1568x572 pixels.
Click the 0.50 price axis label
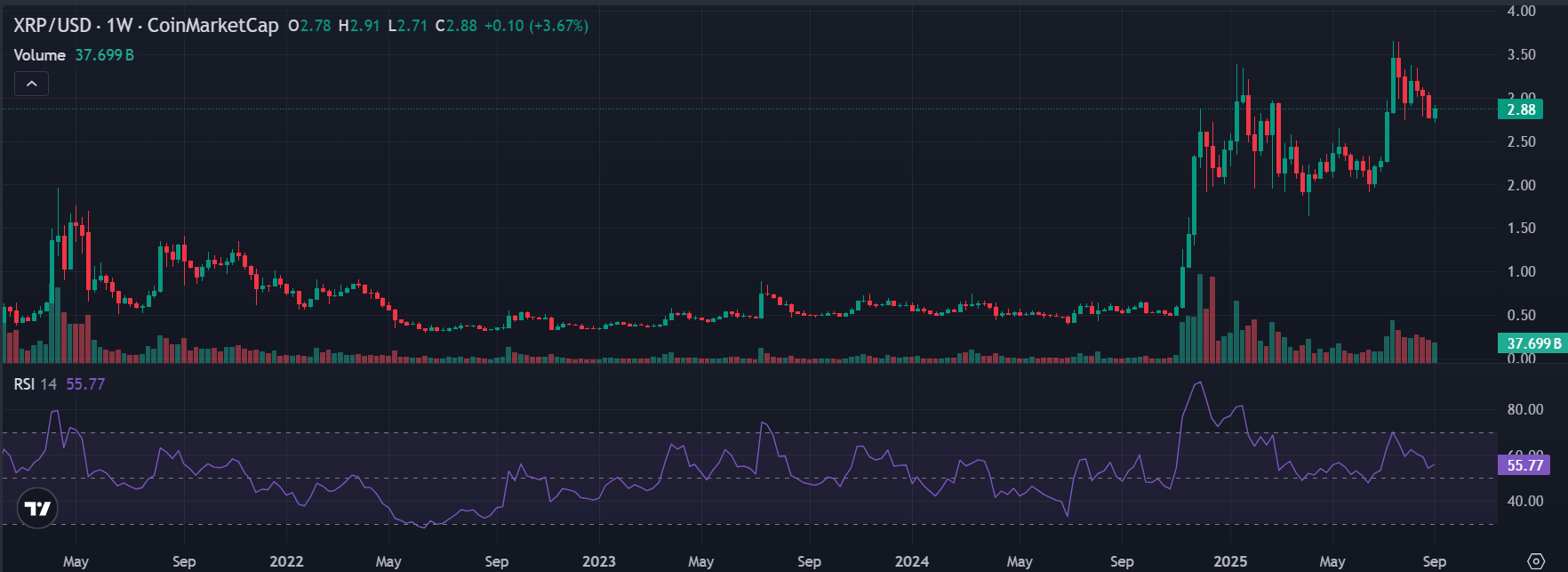point(1522,316)
